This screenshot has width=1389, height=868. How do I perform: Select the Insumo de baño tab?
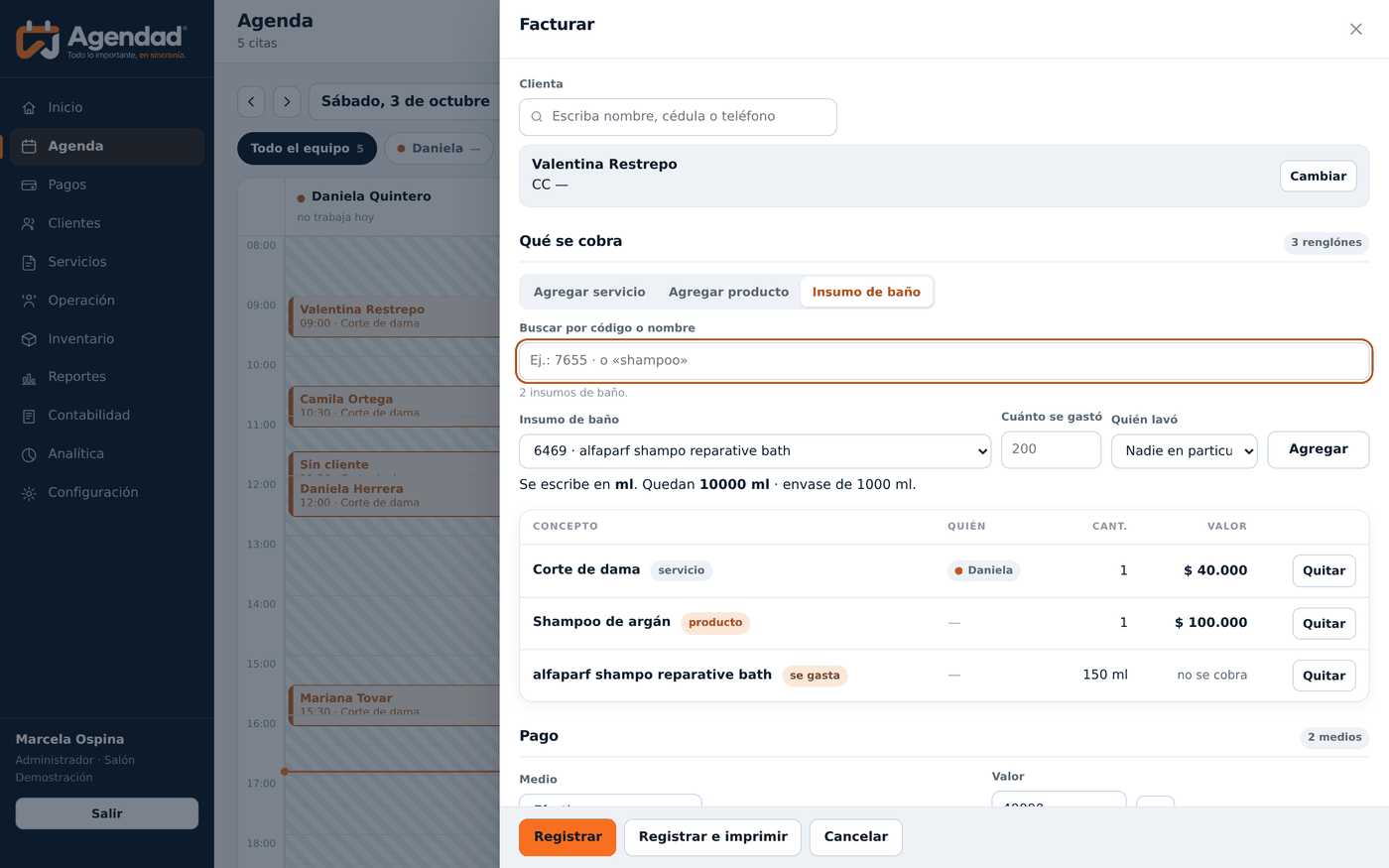[866, 292]
